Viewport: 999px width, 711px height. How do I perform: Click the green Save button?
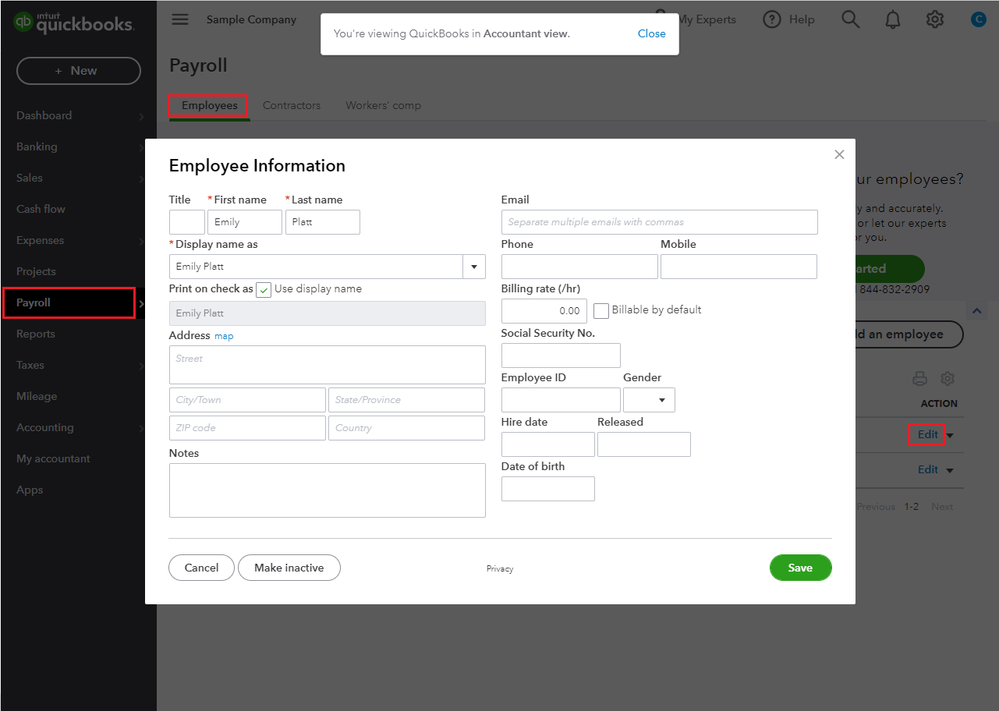pyautogui.click(x=800, y=568)
